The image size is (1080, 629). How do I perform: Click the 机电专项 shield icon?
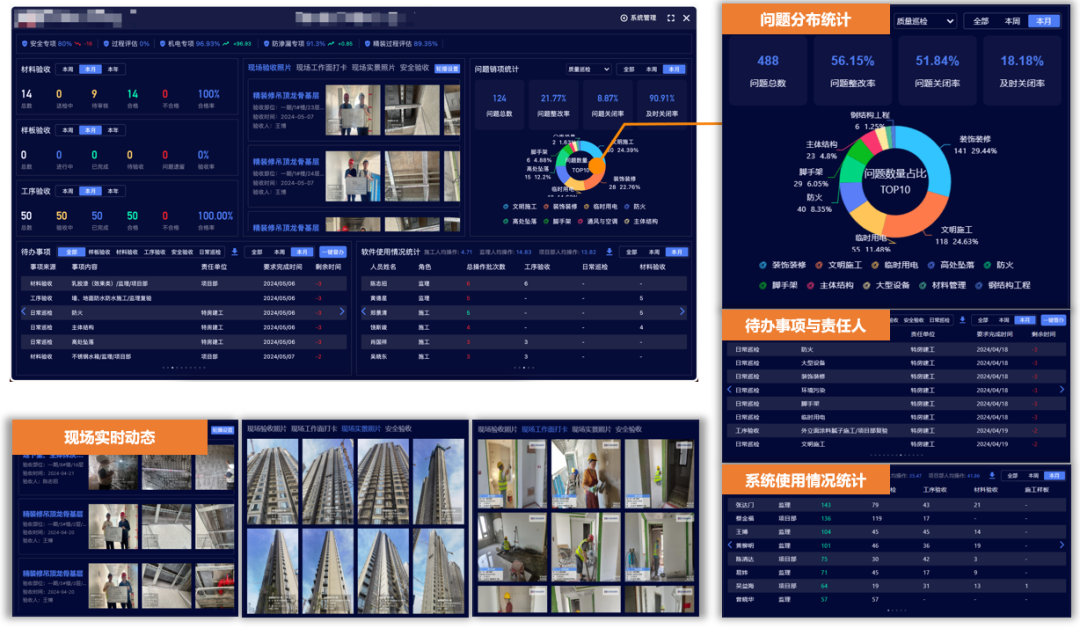tap(163, 45)
